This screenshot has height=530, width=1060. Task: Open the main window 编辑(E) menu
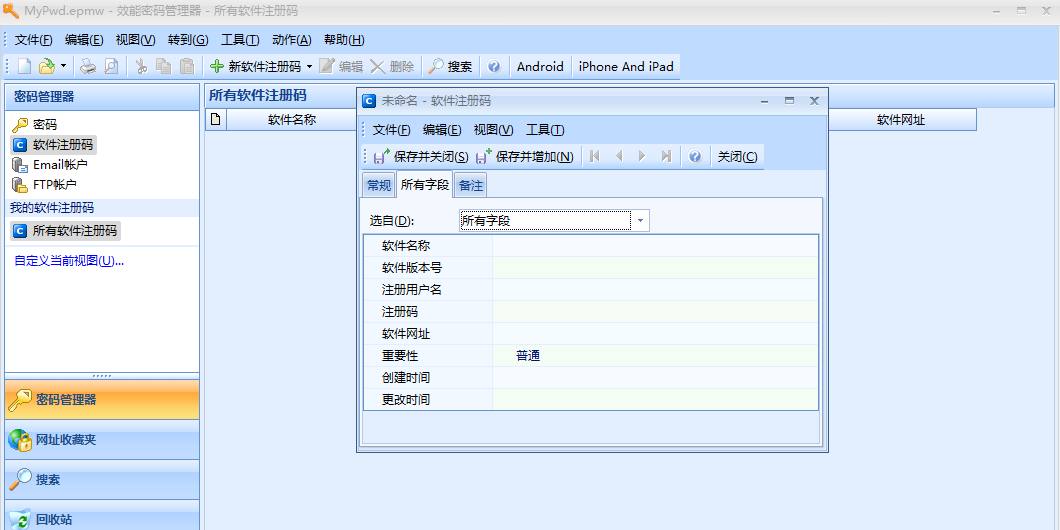(x=85, y=40)
